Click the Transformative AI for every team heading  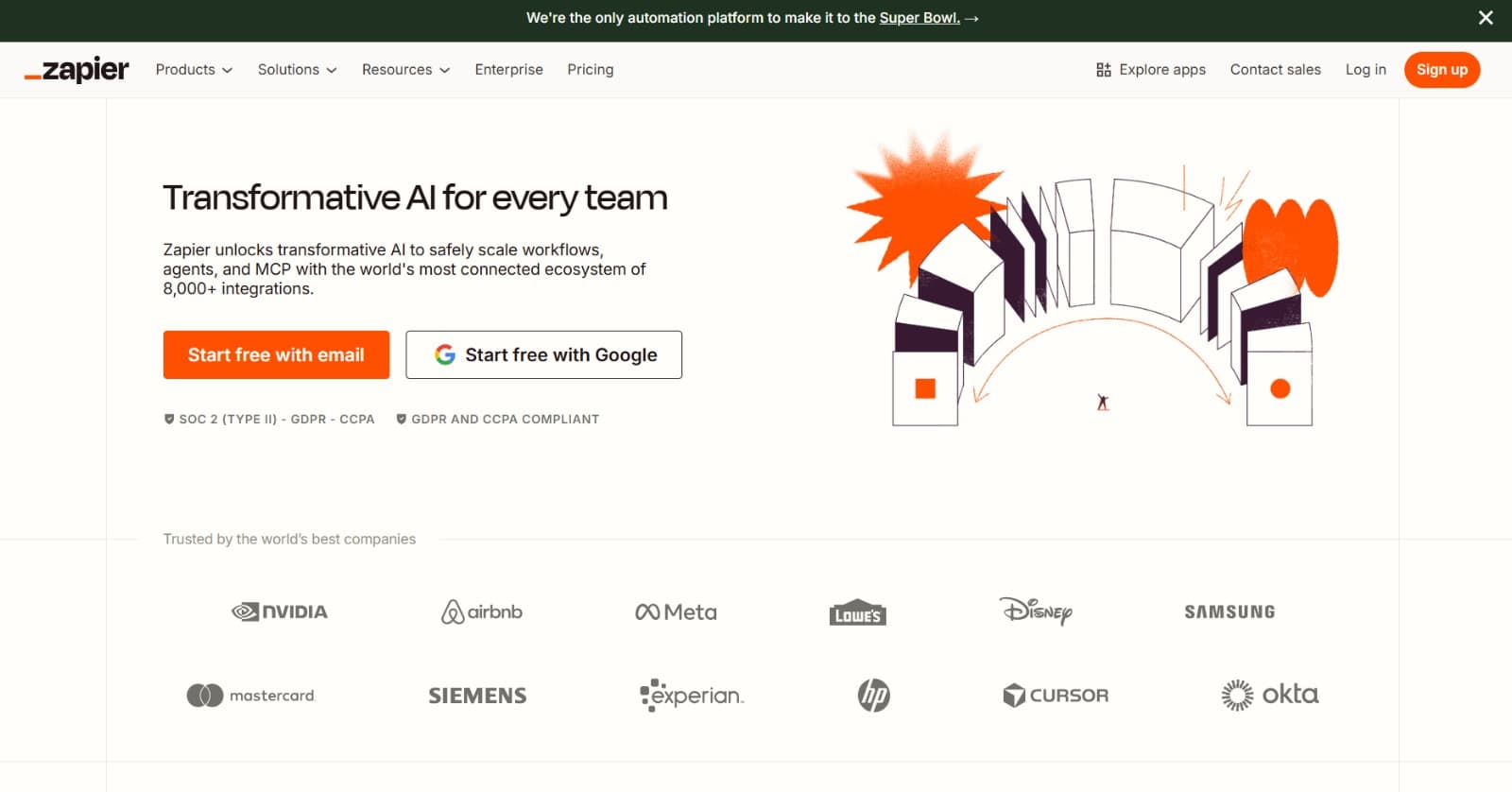click(x=415, y=198)
